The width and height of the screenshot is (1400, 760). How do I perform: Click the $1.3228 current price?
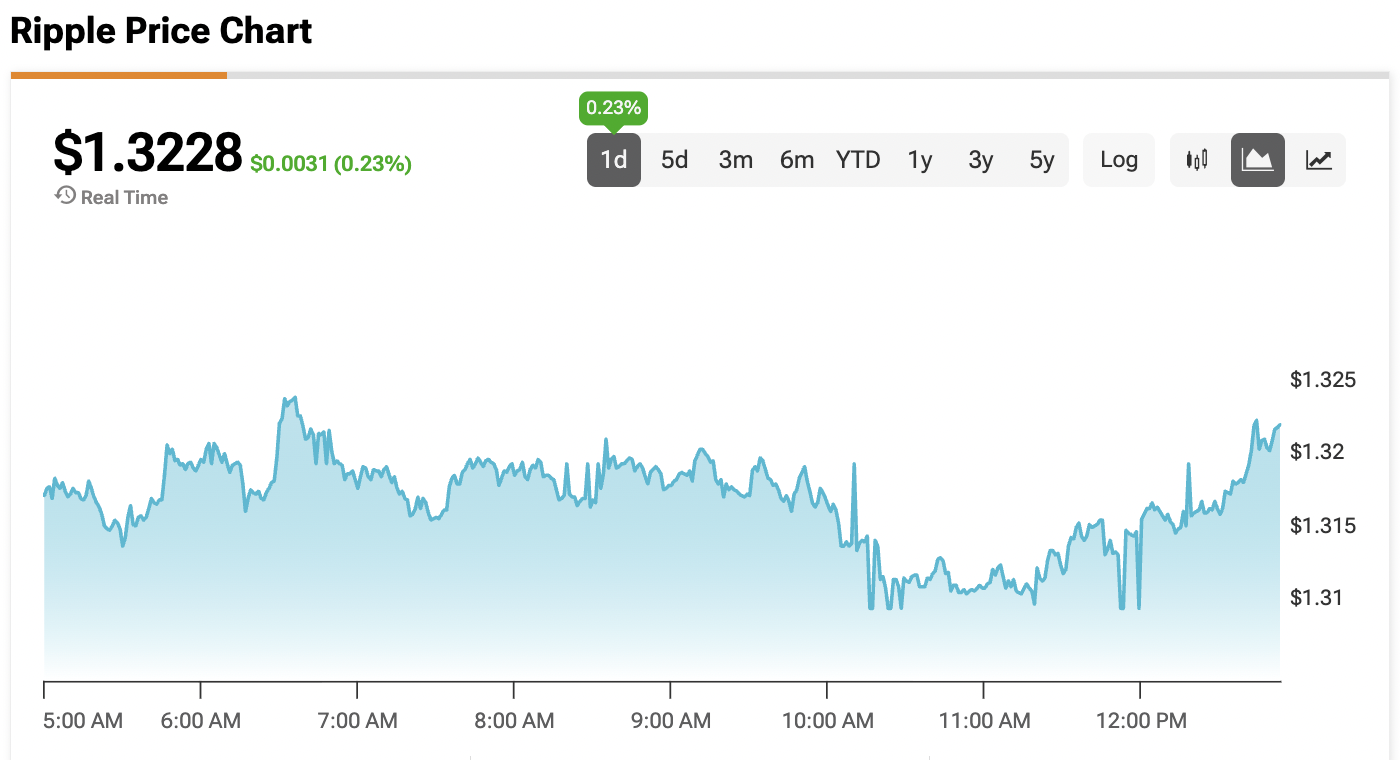point(147,153)
